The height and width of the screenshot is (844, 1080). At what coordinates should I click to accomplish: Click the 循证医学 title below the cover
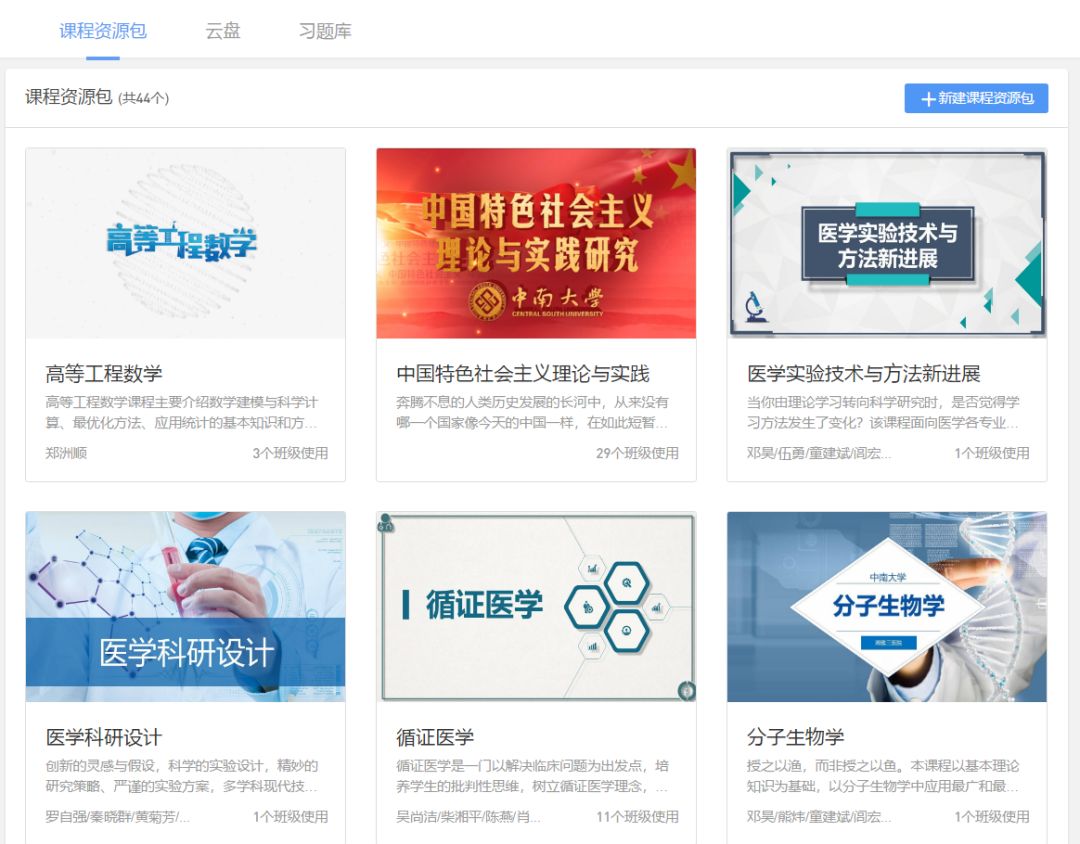[435, 738]
